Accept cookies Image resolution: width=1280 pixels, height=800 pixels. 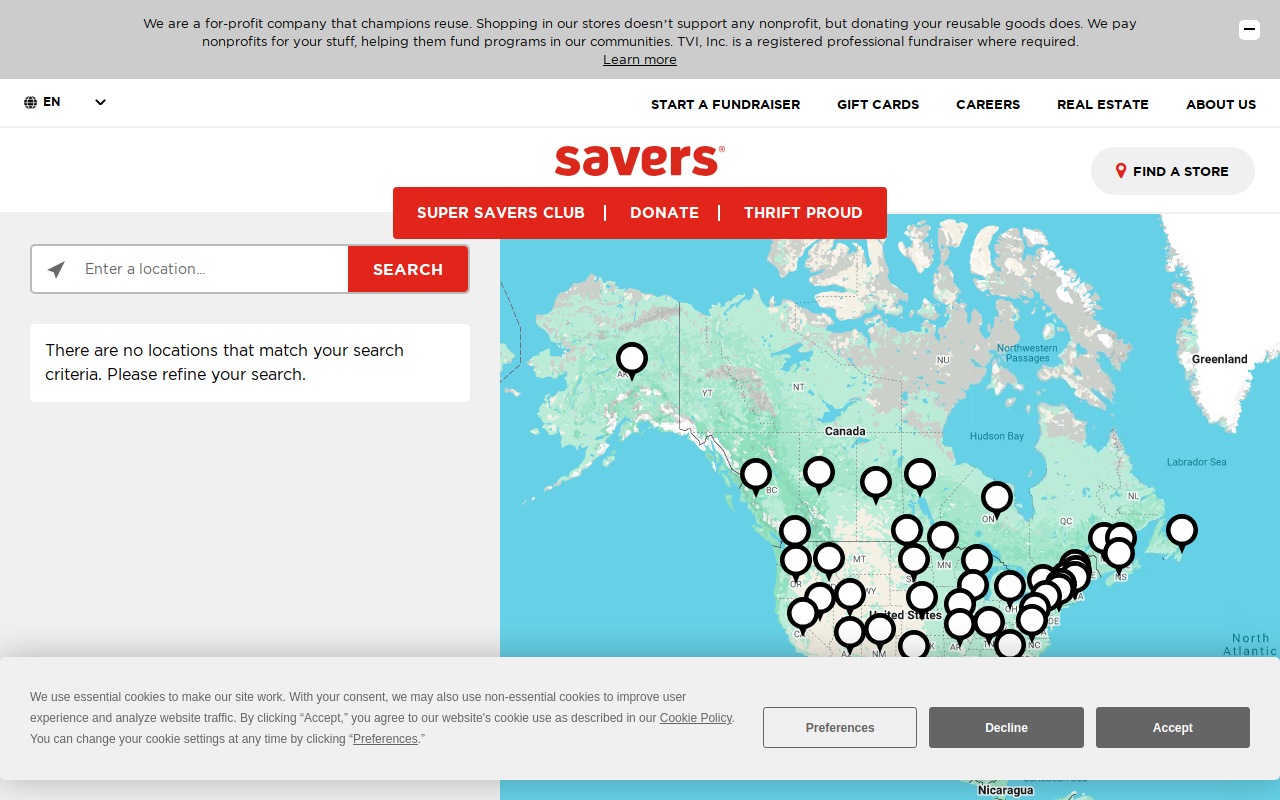(x=1173, y=728)
